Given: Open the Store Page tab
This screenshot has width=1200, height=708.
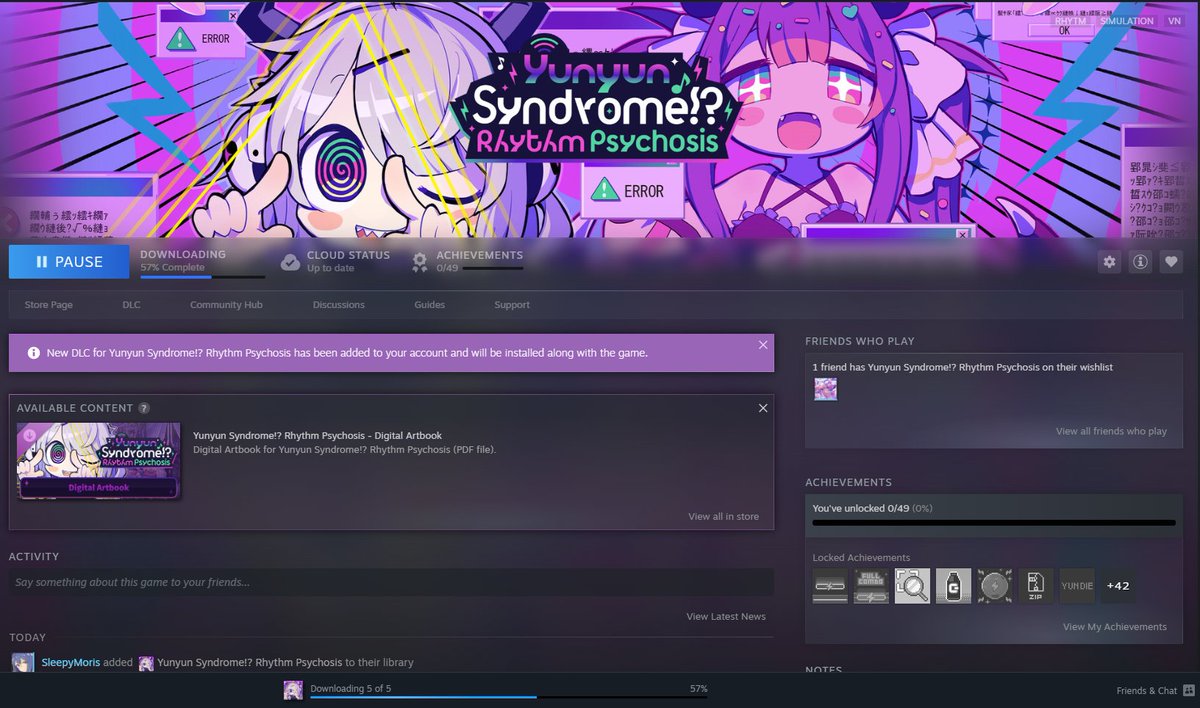Looking at the screenshot, I should coord(48,305).
